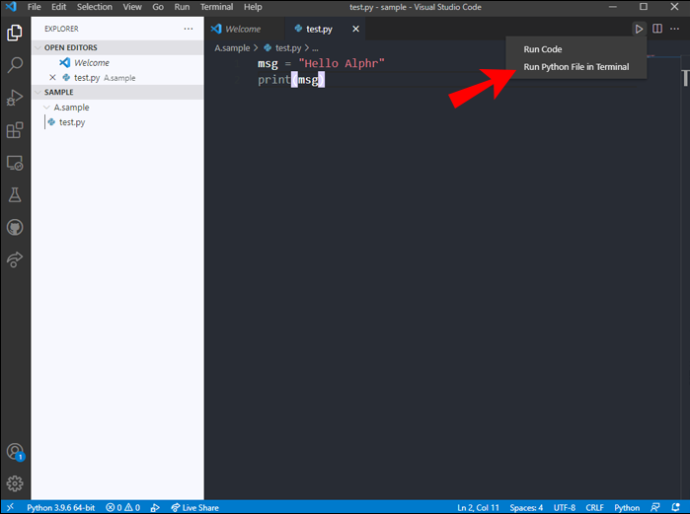Click the print keyword on line 2
This screenshot has height=514, width=690.
click(274, 80)
